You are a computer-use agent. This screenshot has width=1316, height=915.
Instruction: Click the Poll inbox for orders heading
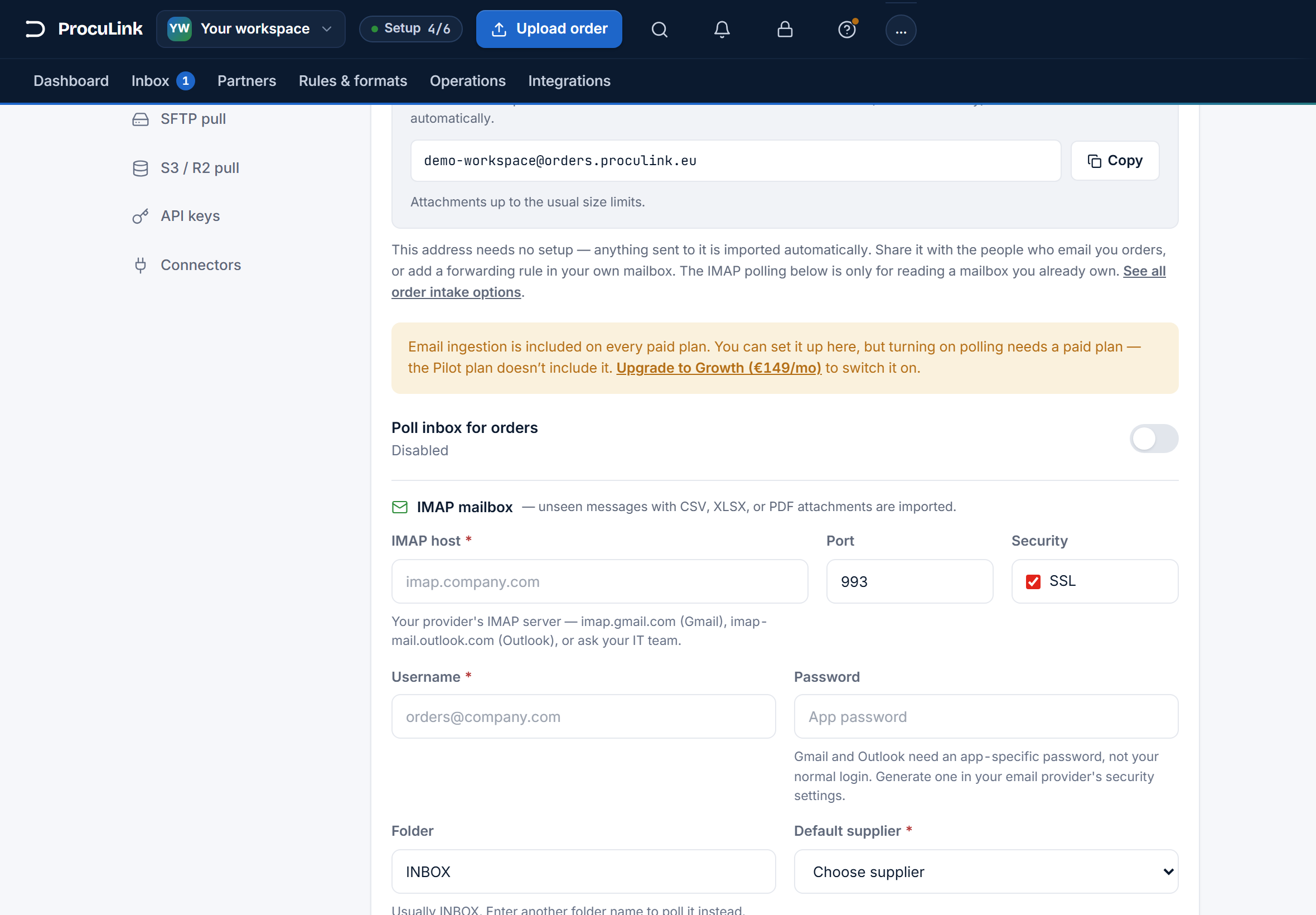(x=465, y=428)
